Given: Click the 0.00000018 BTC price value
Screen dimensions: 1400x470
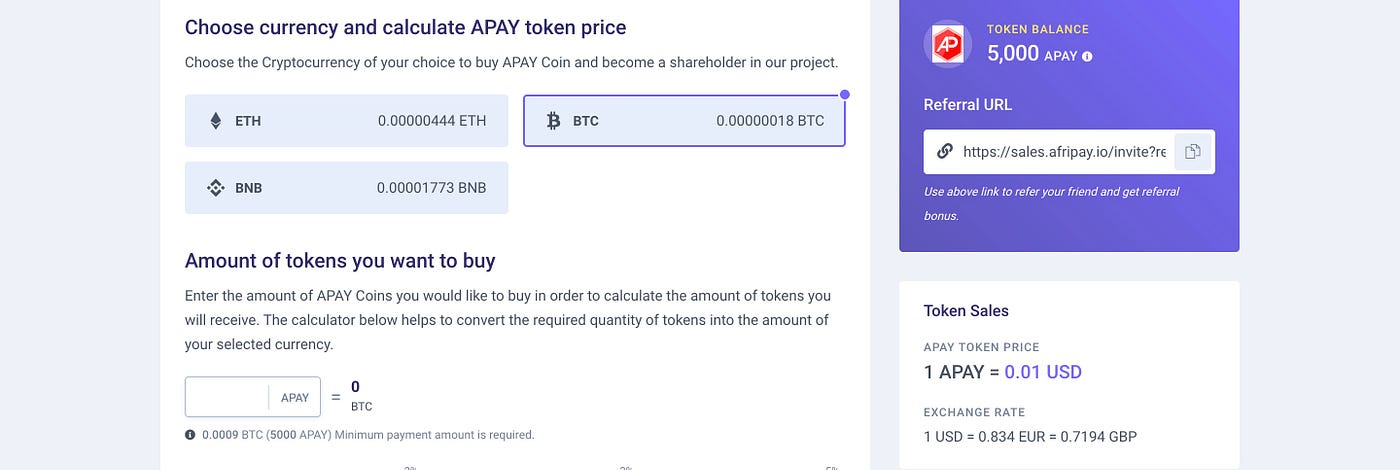Looking at the screenshot, I should click(770, 121).
